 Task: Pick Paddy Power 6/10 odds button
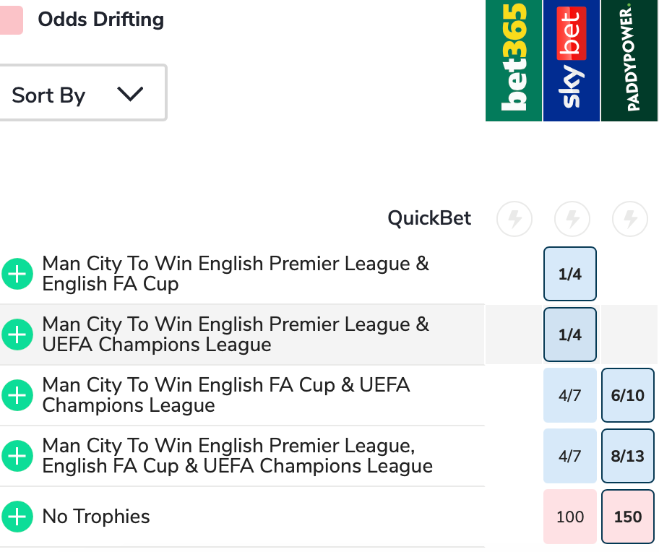point(628,395)
